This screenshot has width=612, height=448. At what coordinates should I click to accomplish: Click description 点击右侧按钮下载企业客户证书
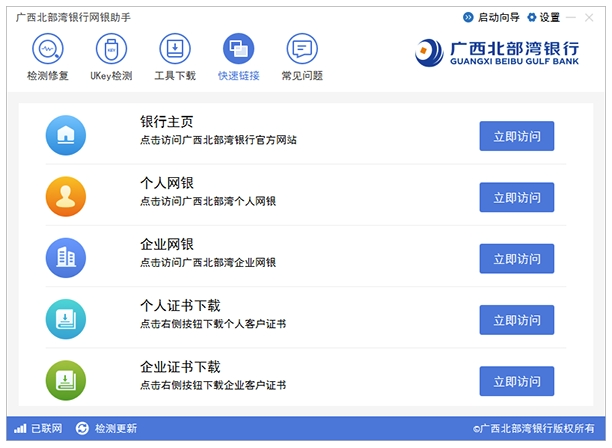[x=213, y=385]
